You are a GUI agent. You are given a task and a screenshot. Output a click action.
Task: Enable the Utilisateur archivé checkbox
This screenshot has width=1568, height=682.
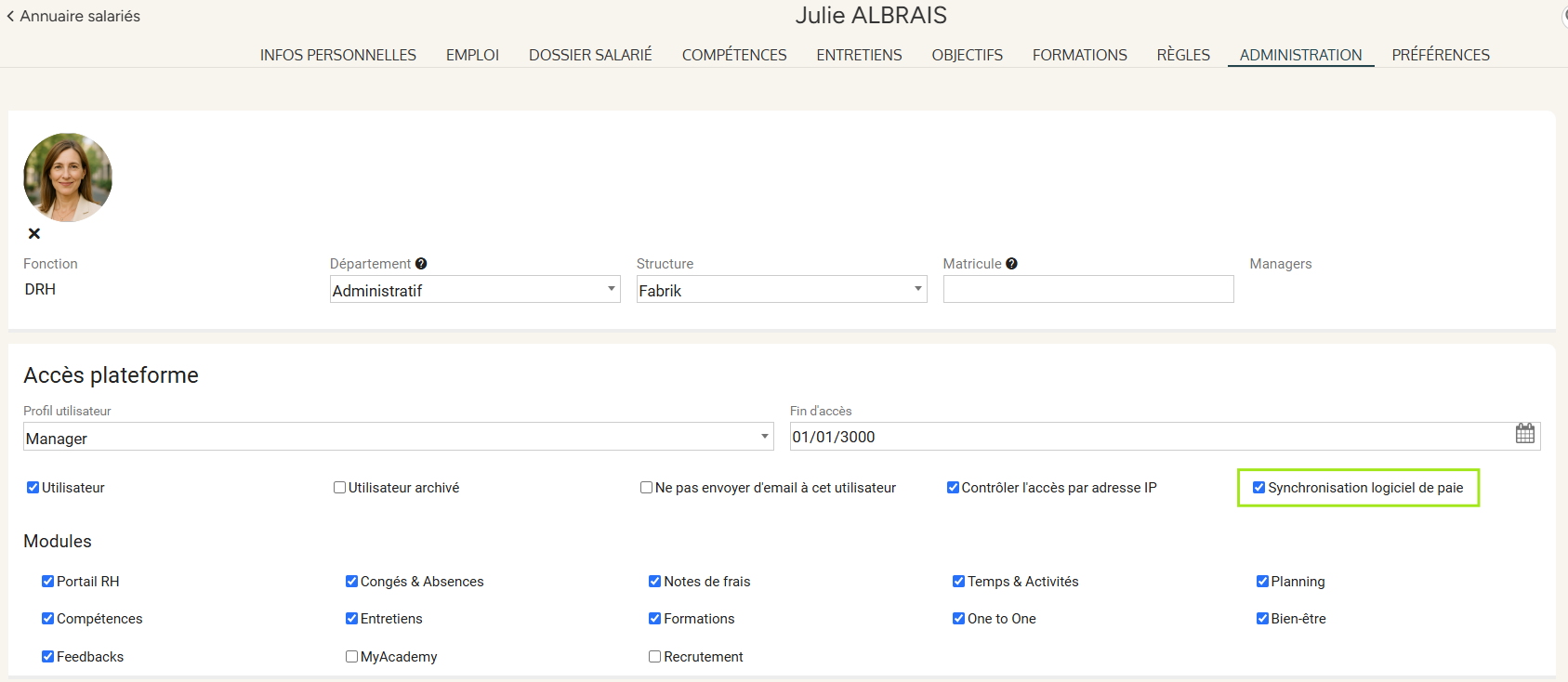pos(339,488)
